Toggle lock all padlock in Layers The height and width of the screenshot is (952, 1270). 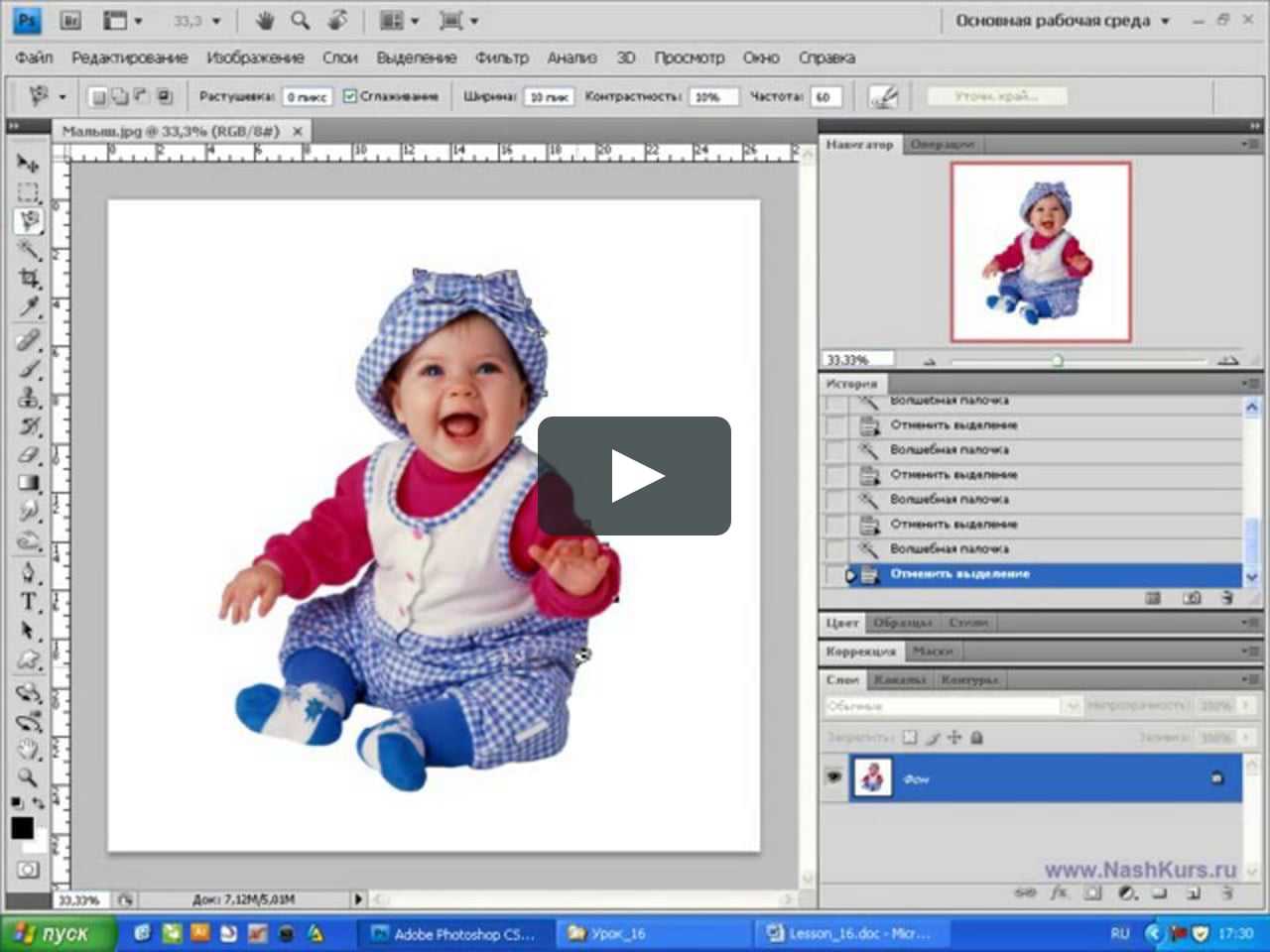tap(976, 737)
